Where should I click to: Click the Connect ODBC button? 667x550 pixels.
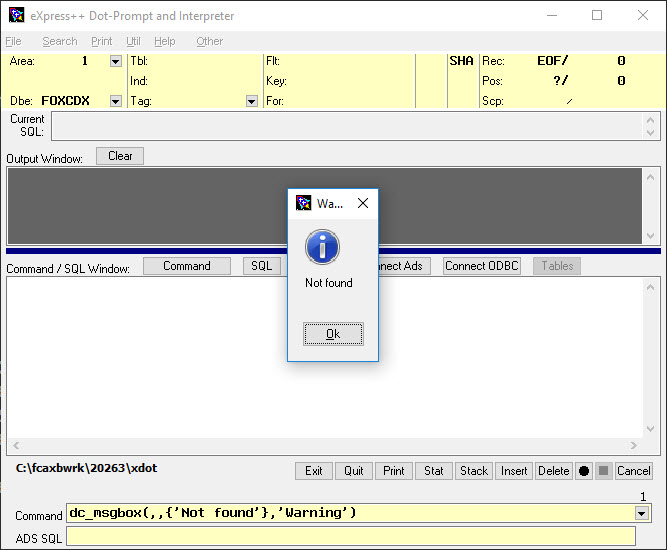482,266
